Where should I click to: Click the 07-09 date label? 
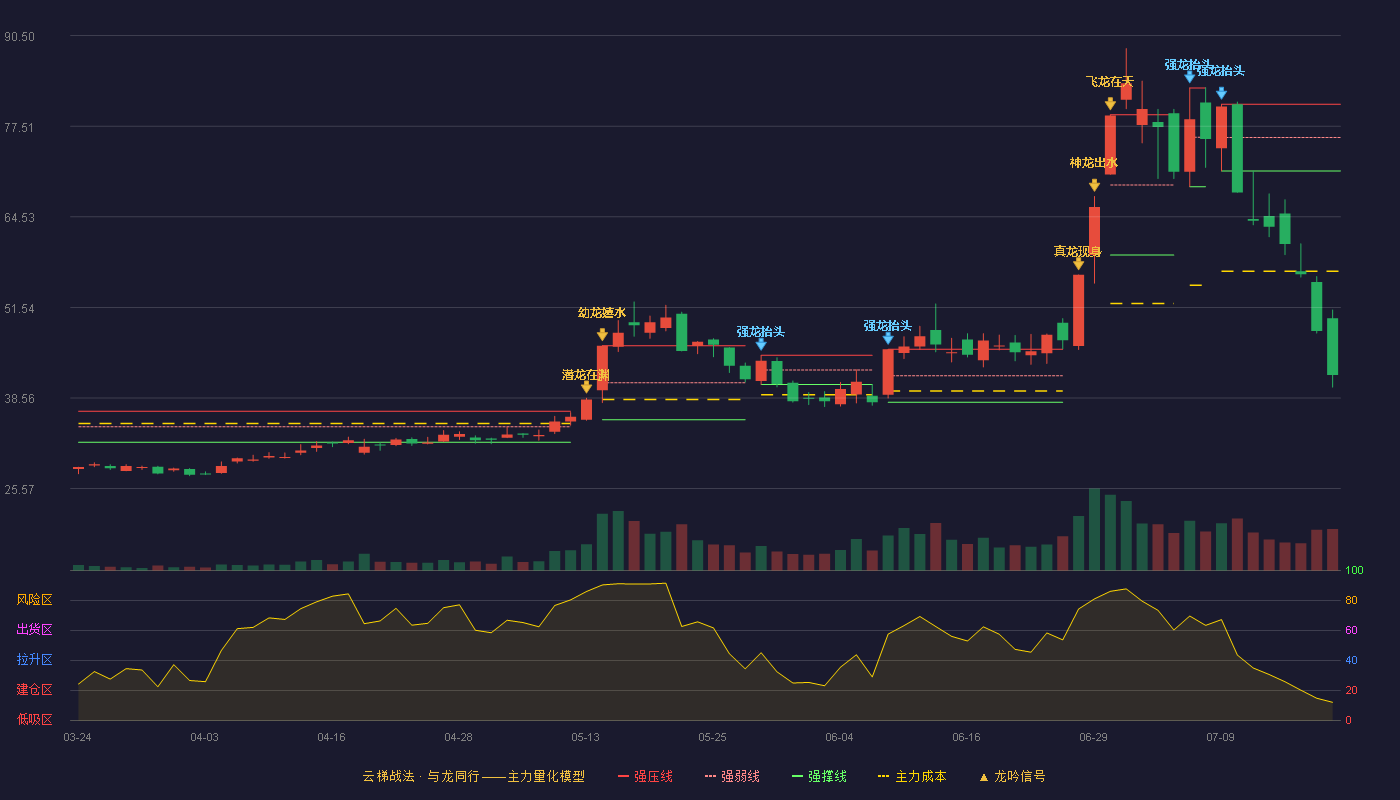coord(1220,737)
